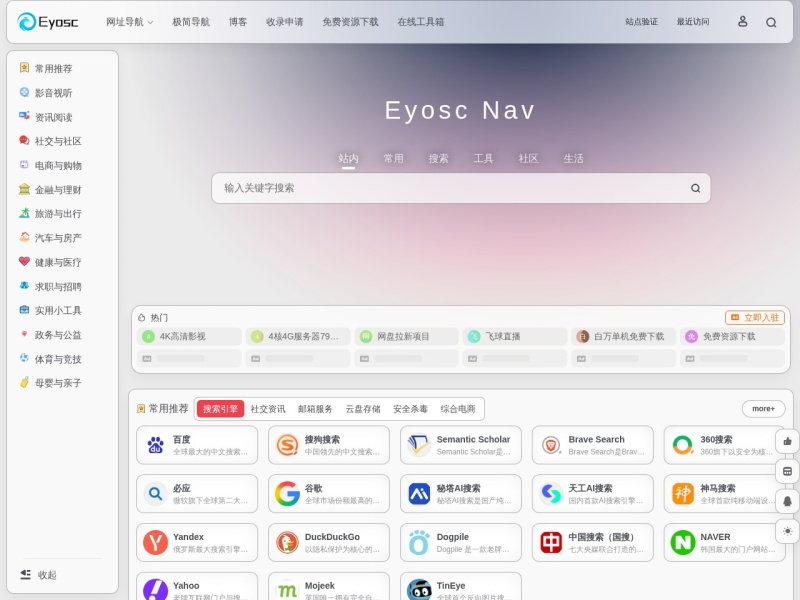Click the 站点验证 link
This screenshot has width=800, height=600.
click(x=641, y=22)
